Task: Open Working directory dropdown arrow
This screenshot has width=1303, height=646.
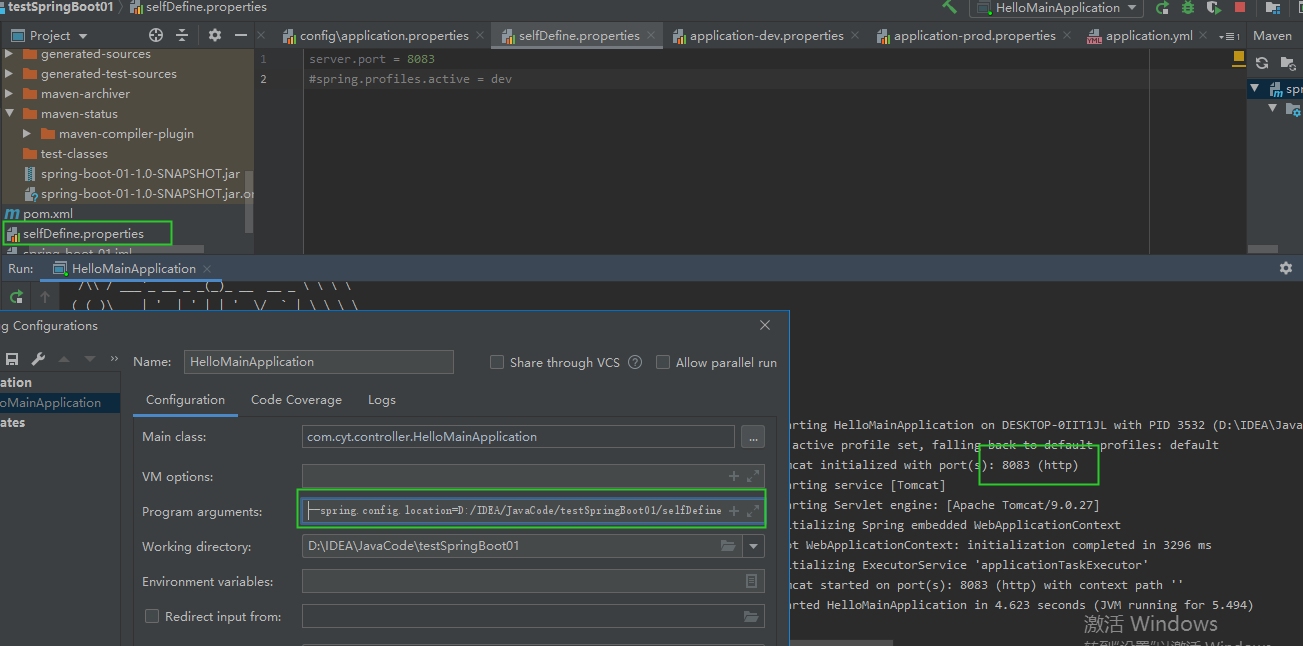Action: (x=754, y=546)
